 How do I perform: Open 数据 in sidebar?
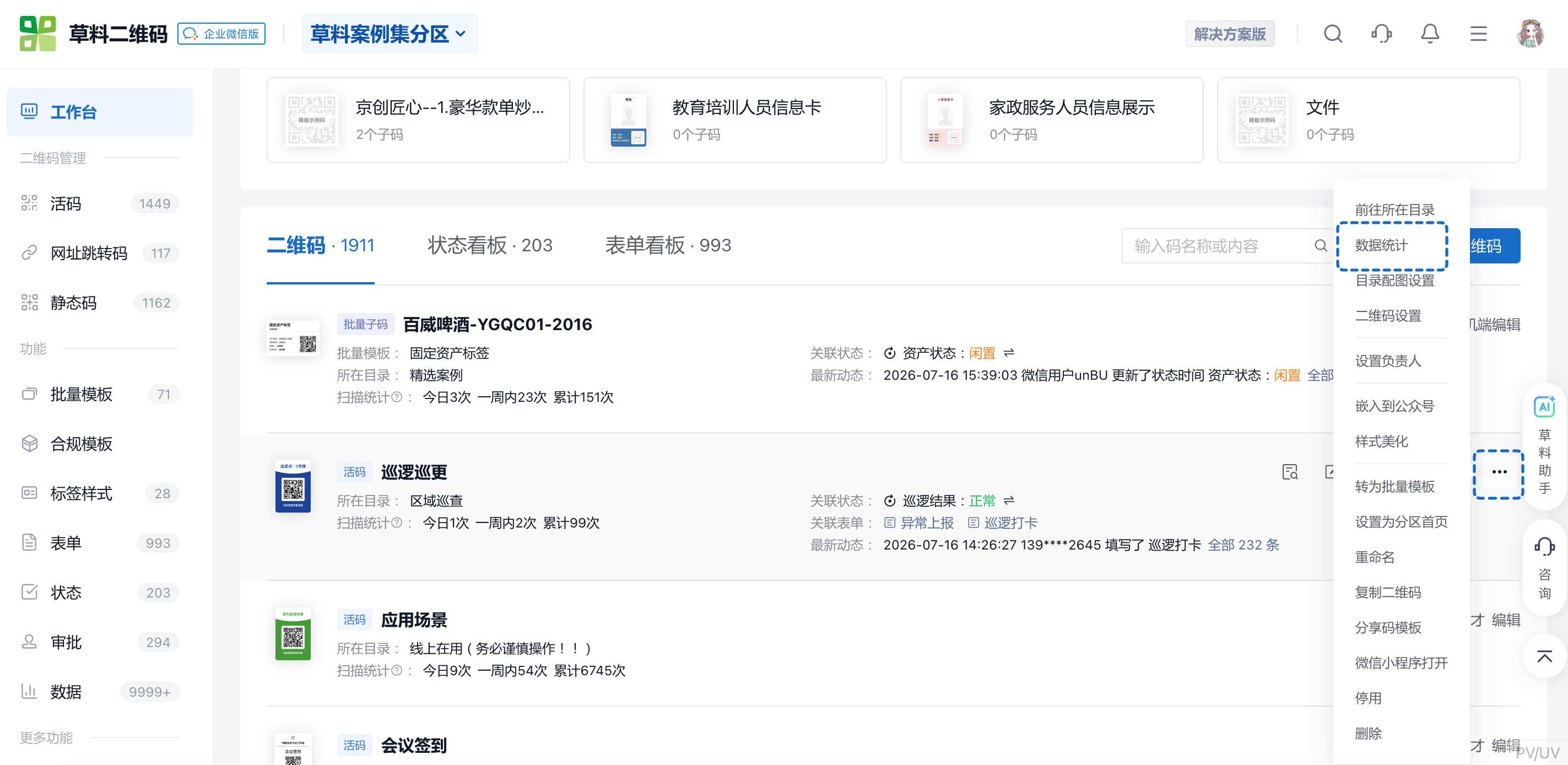pos(100,692)
